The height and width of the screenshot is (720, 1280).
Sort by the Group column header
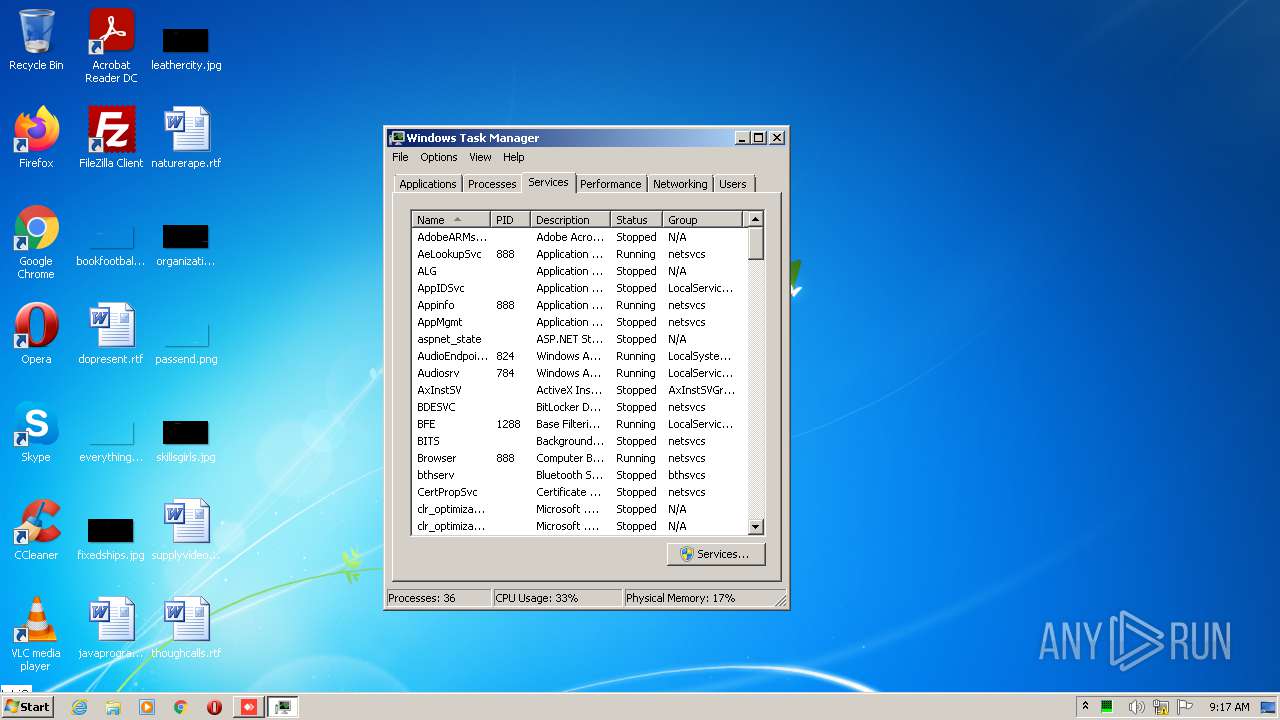[x=703, y=220]
